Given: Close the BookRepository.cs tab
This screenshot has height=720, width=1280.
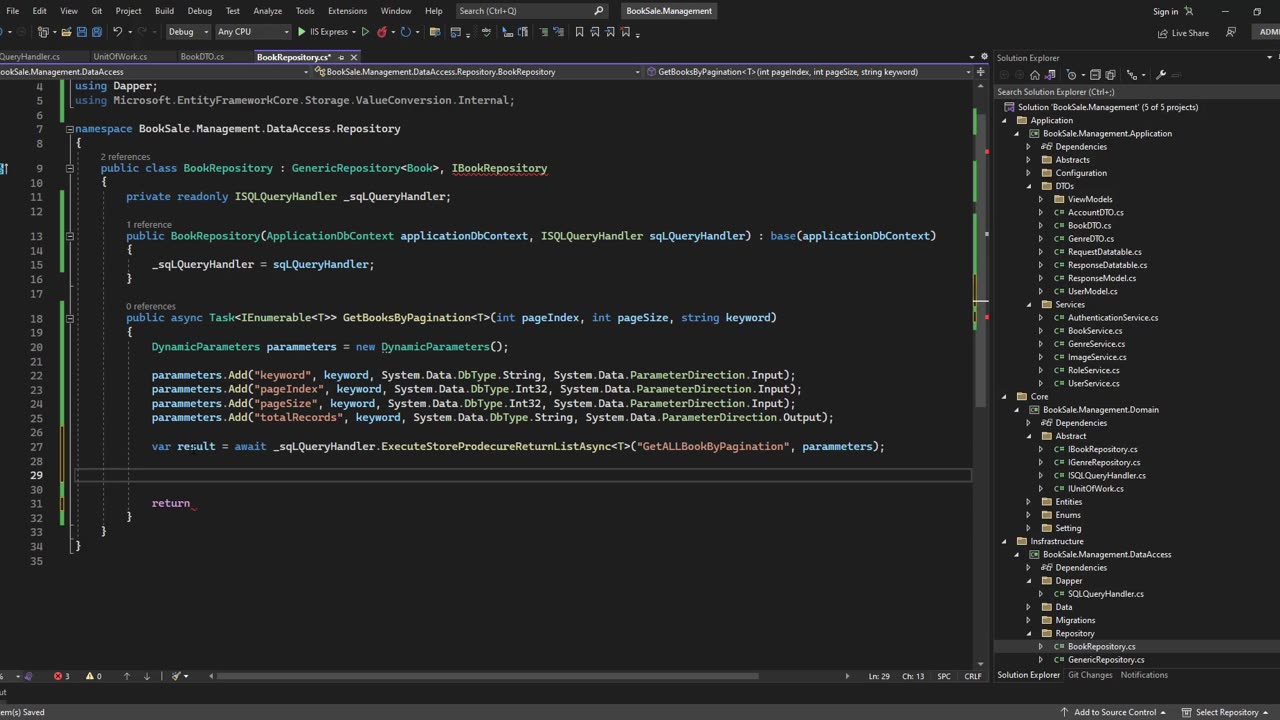Looking at the screenshot, I should tap(353, 57).
